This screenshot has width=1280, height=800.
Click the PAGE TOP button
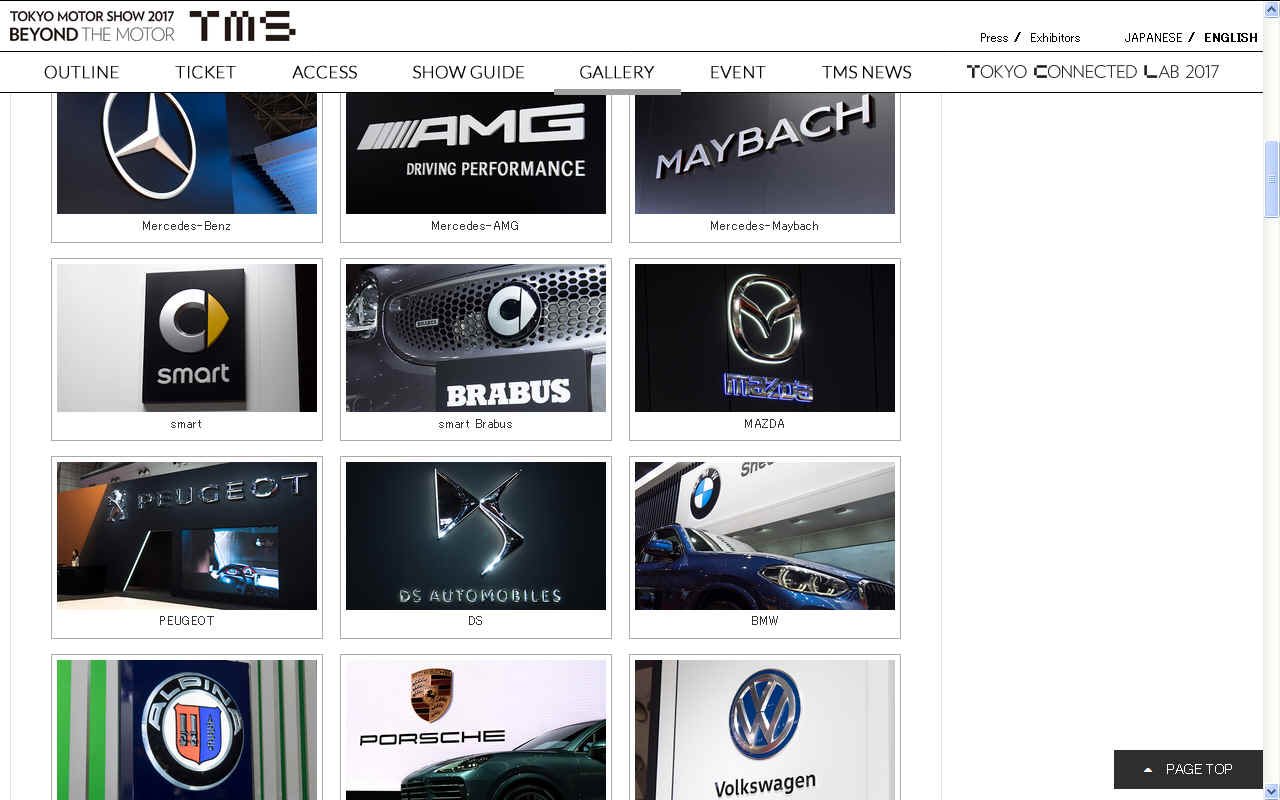tap(1188, 769)
